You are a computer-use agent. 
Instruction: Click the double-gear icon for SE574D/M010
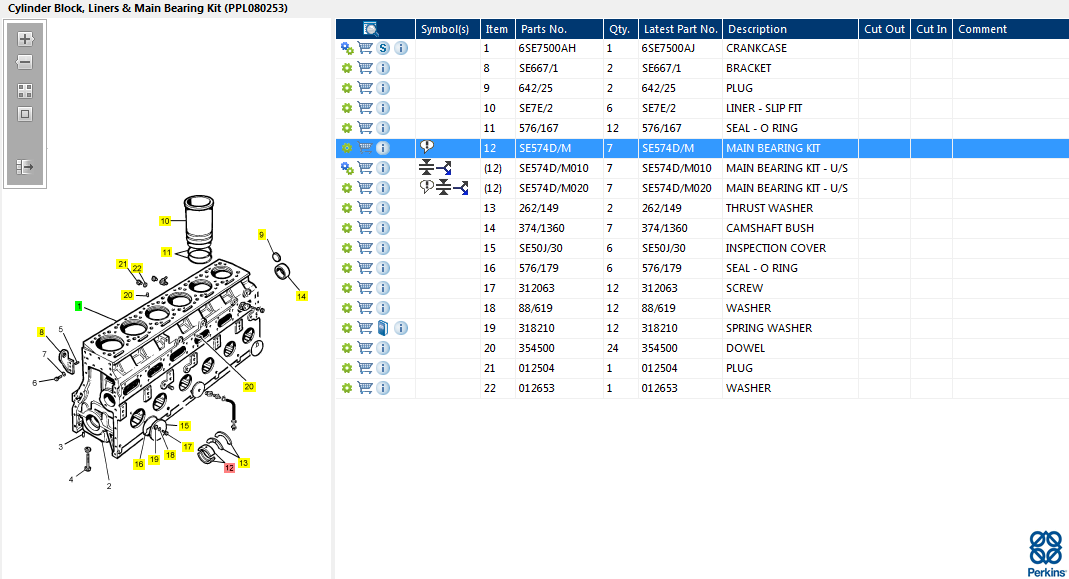pyautogui.click(x=347, y=168)
